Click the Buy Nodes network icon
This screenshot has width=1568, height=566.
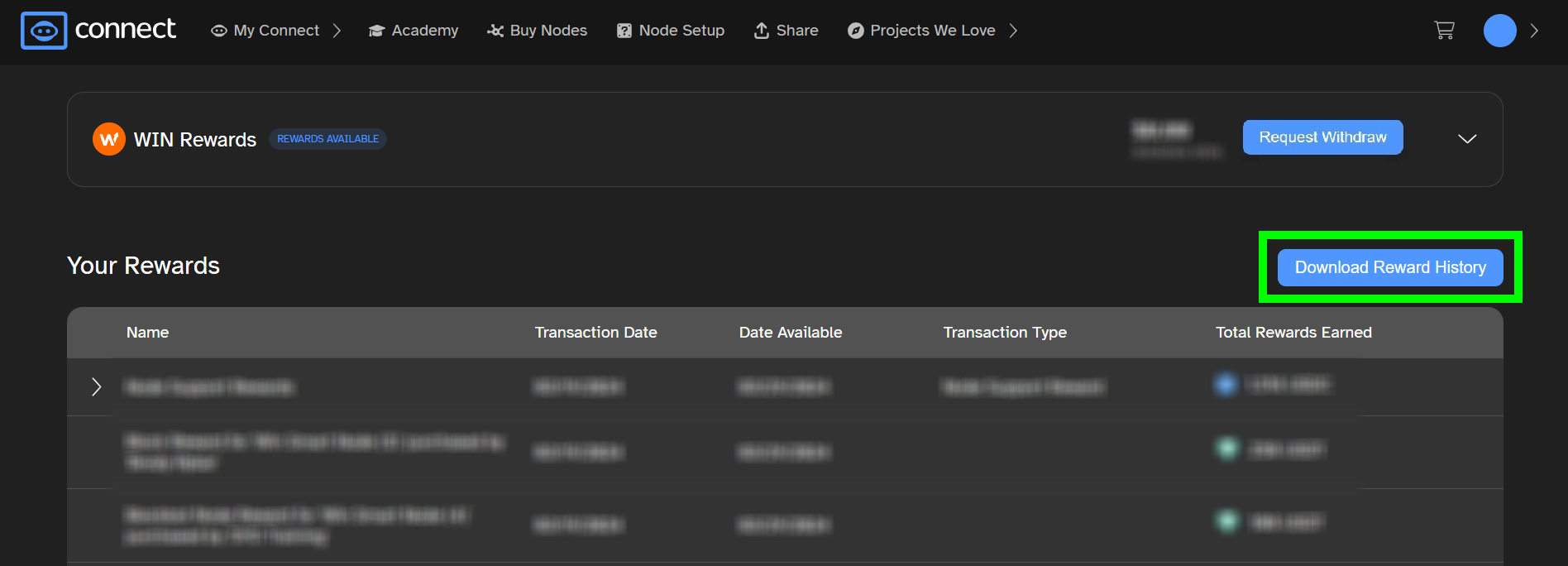495,31
